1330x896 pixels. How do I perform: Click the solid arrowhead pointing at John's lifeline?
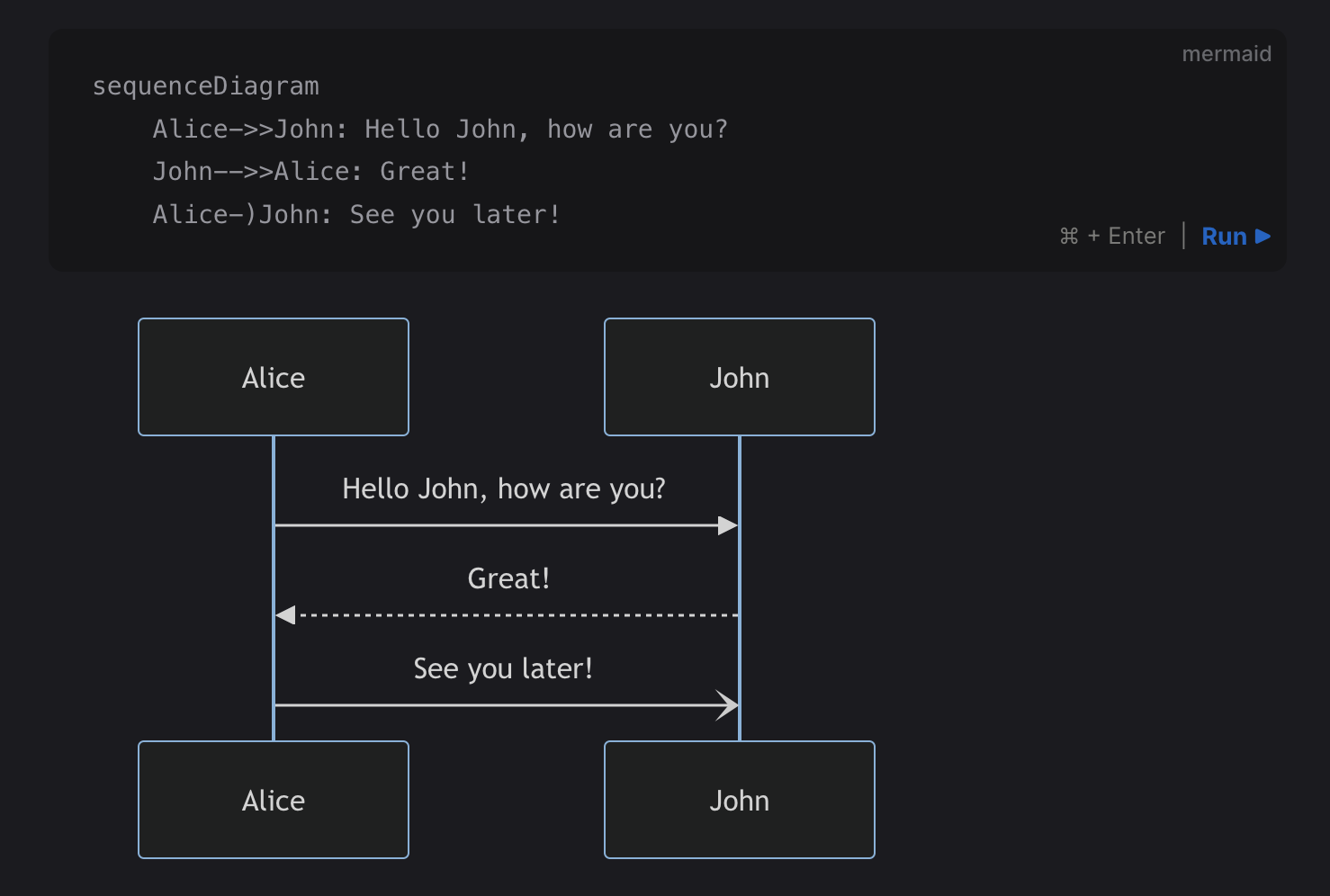(728, 525)
